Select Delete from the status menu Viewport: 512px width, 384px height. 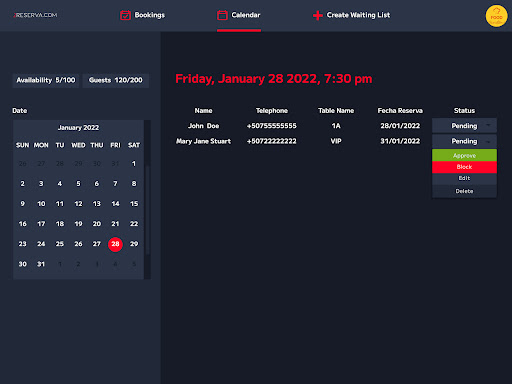(464, 191)
